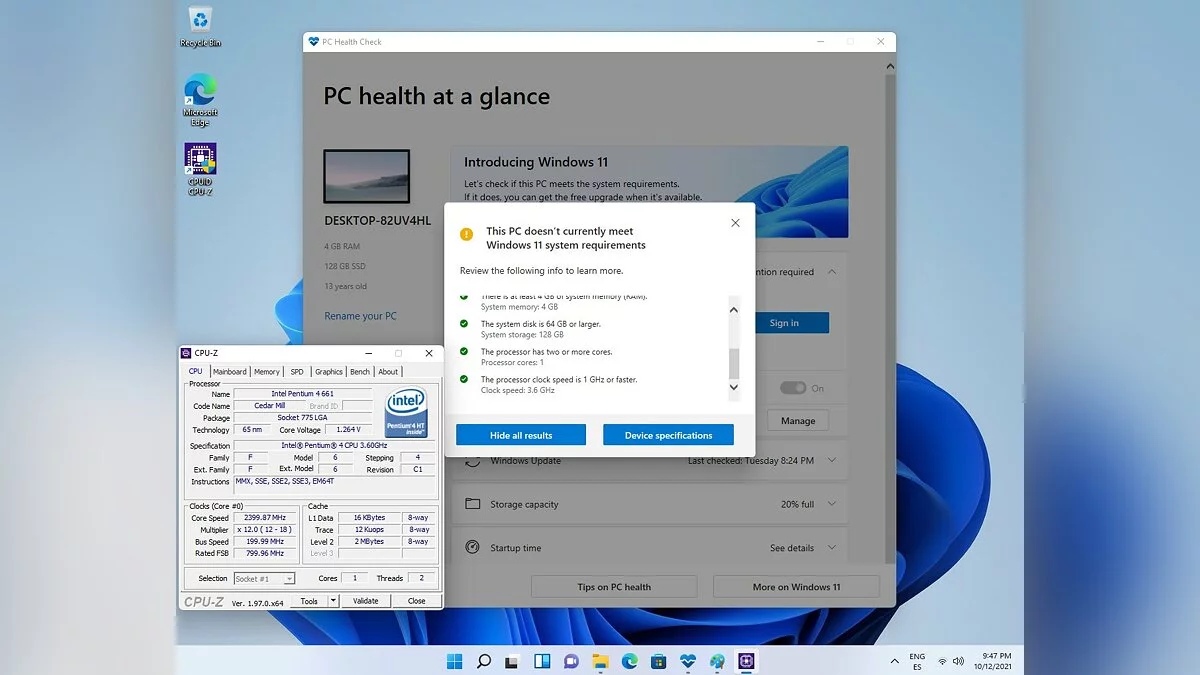Open Widgets panel from taskbar
The image size is (1200, 675).
pyautogui.click(x=542, y=661)
